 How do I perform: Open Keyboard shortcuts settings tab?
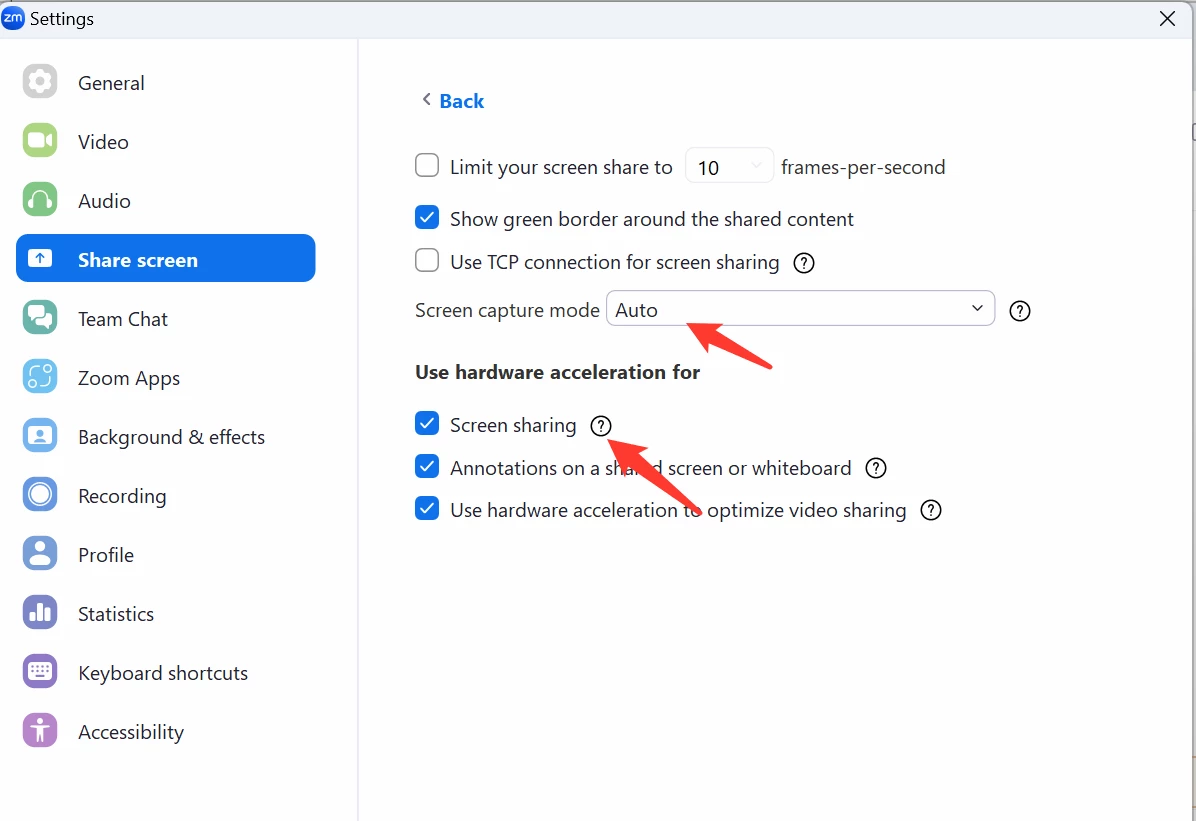coord(166,672)
